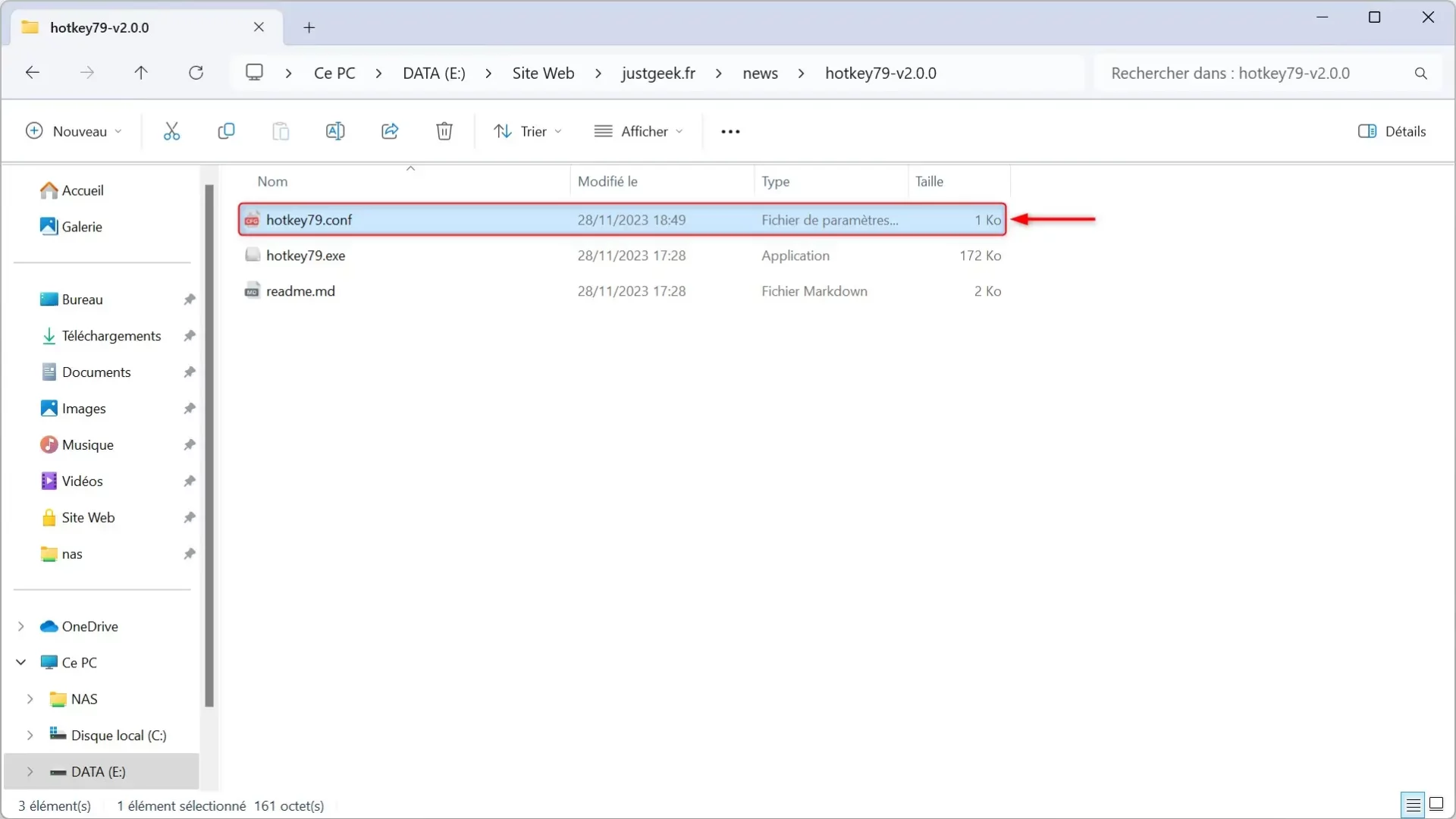This screenshot has width=1456, height=819.
Task: Unpin Téléchargements using its pin icon
Action: (190, 336)
